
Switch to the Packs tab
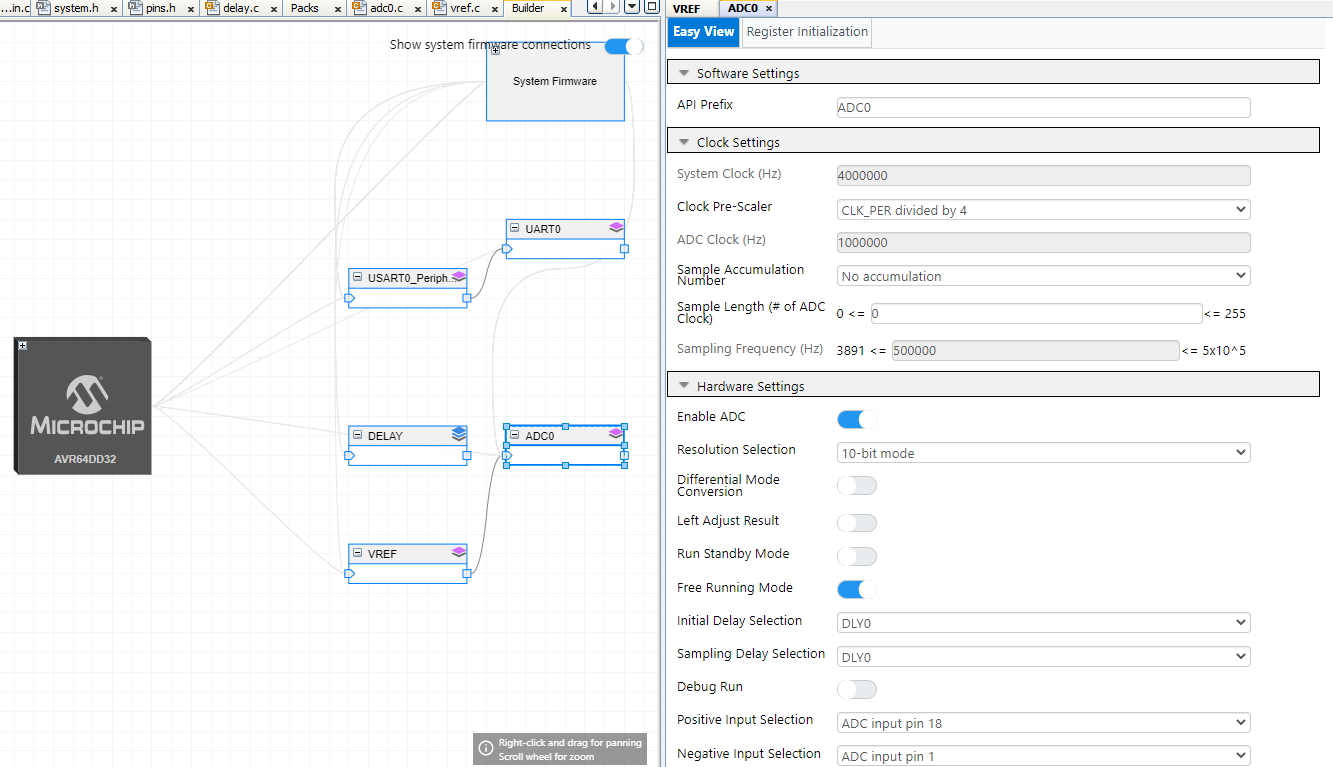(x=305, y=8)
